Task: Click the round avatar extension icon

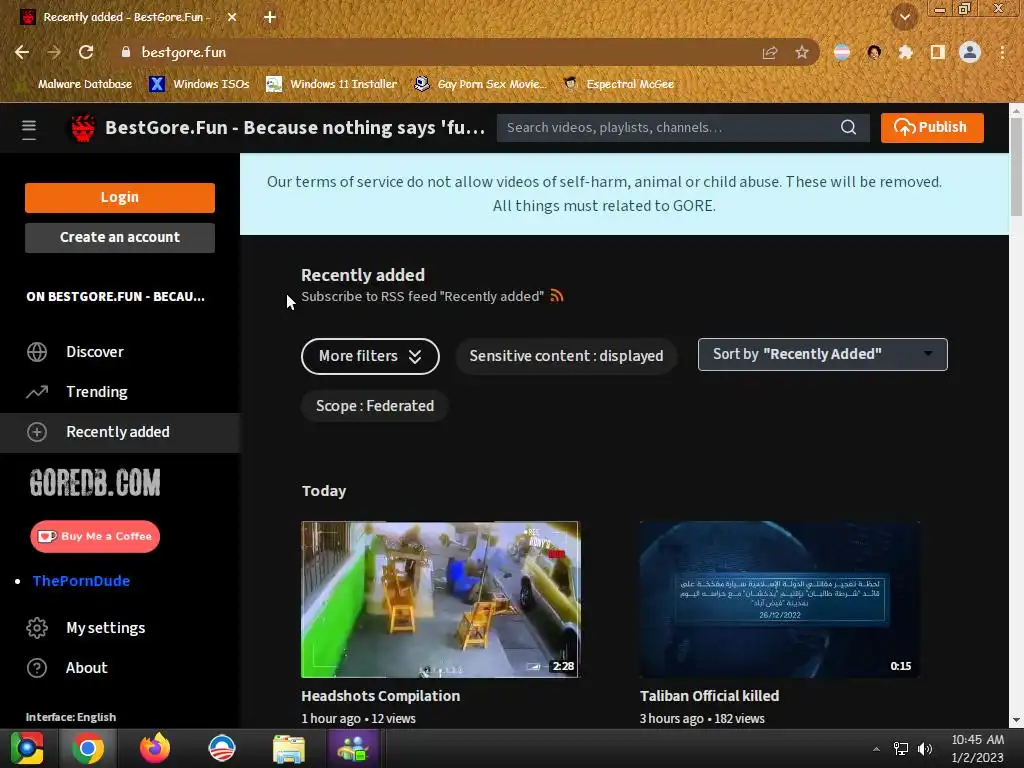Action: (874, 52)
